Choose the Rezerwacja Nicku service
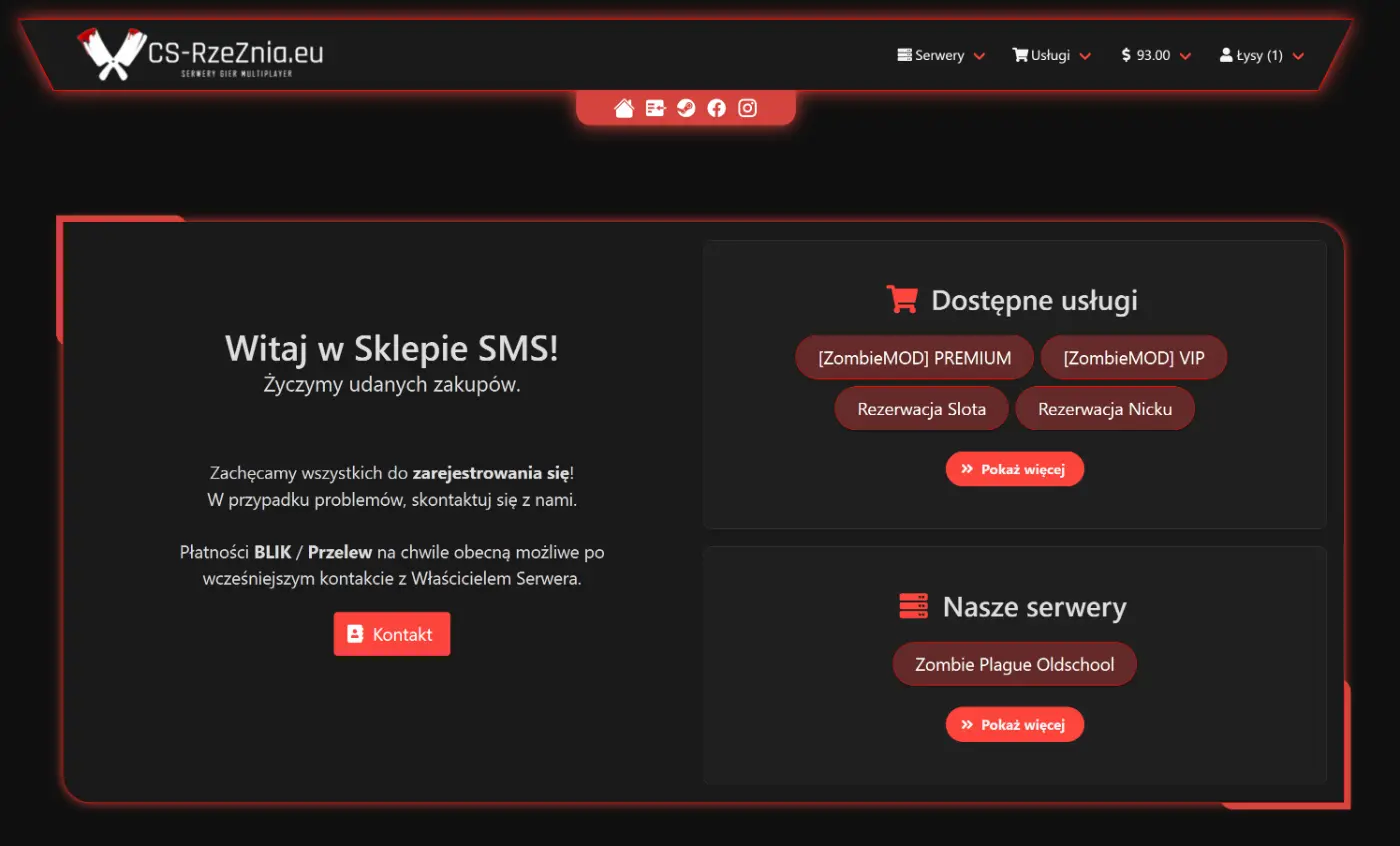This screenshot has width=1400, height=846. 1104,409
